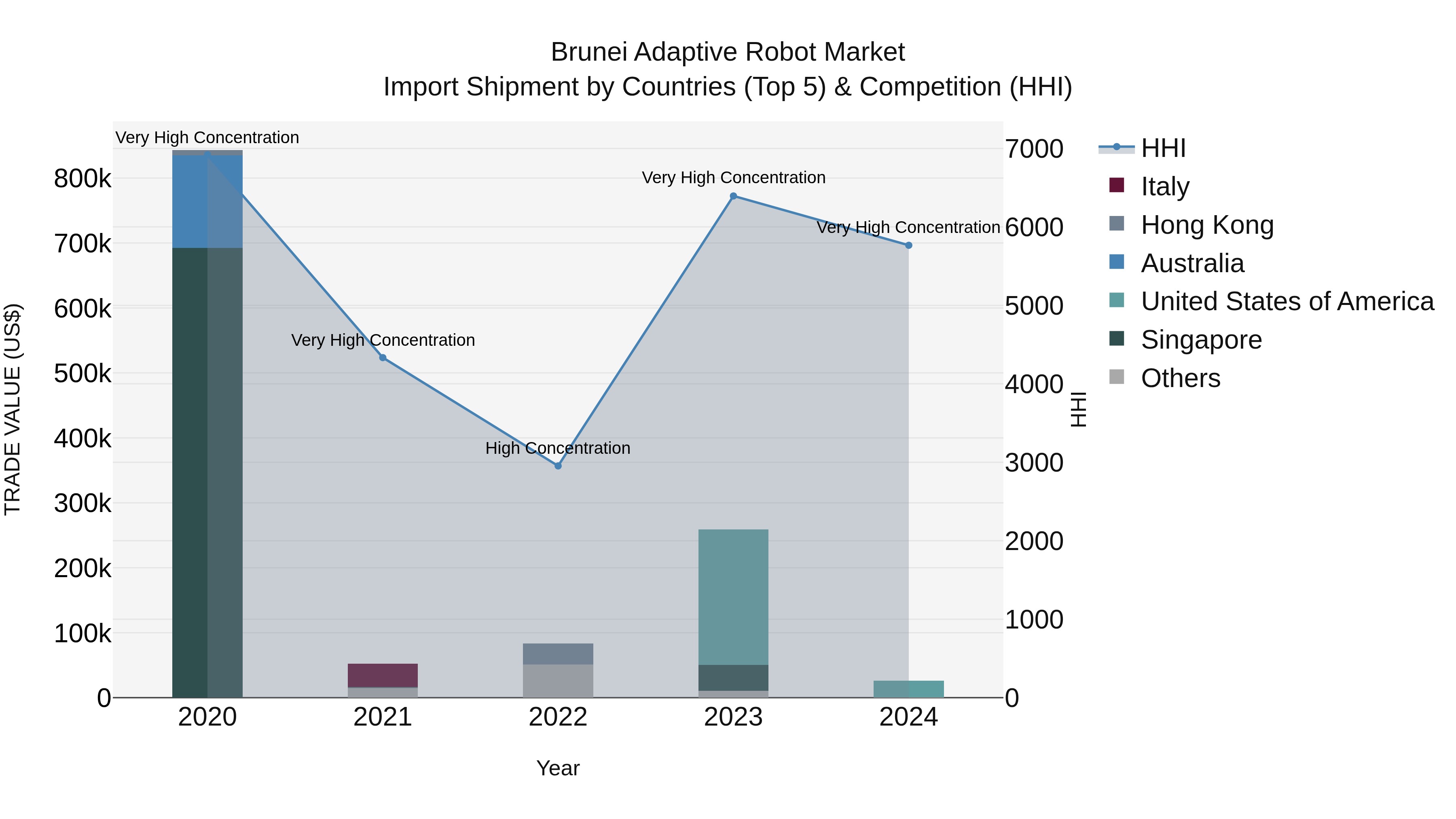Toggle the HHI legend entry
This screenshot has width=1456, height=819.
point(1142,148)
